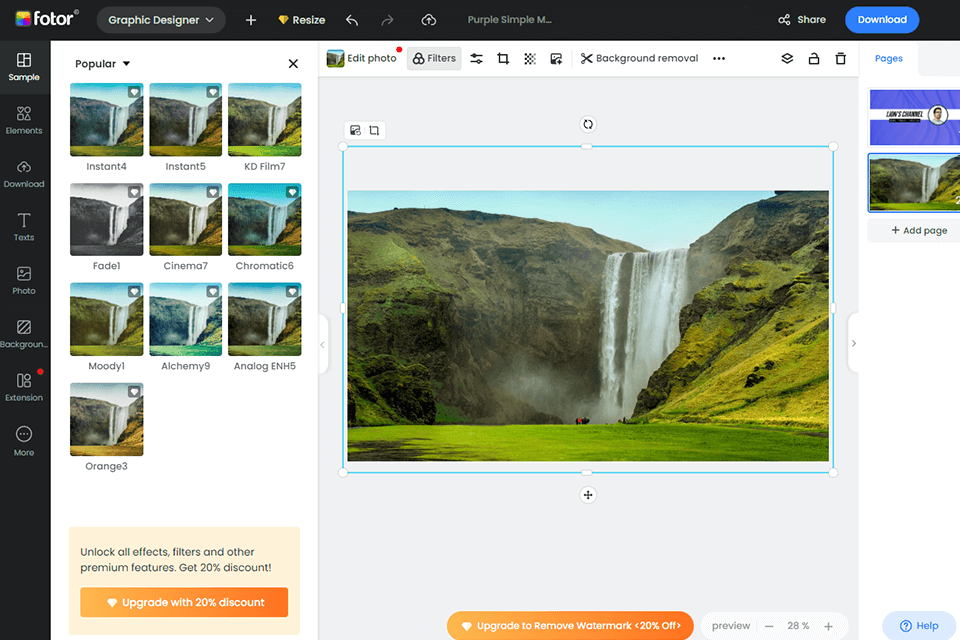Open the Texts sidebar panel
Image resolution: width=960 pixels, height=640 pixels.
pyautogui.click(x=24, y=227)
